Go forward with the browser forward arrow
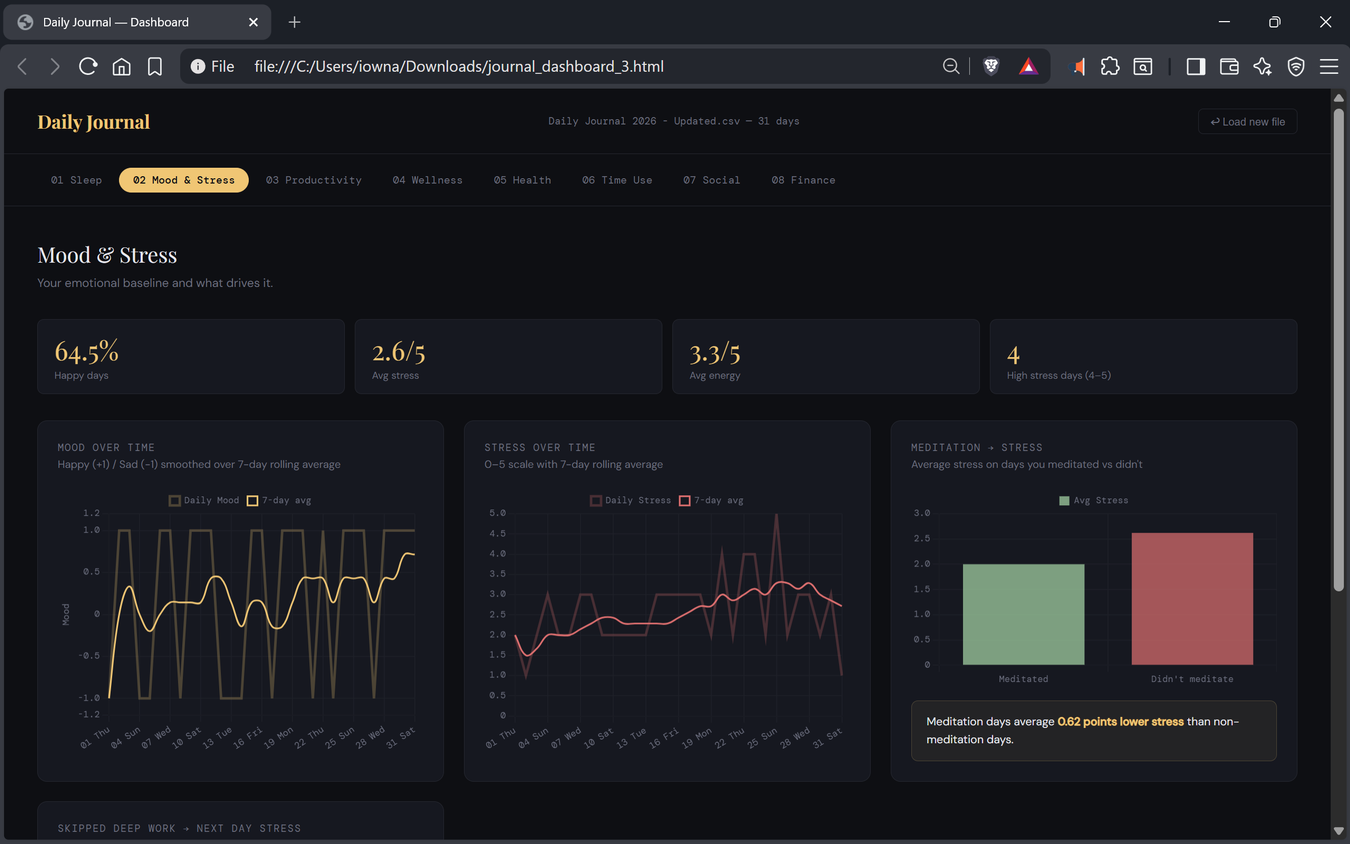Viewport: 1350px width, 844px height. click(x=55, y=66)
